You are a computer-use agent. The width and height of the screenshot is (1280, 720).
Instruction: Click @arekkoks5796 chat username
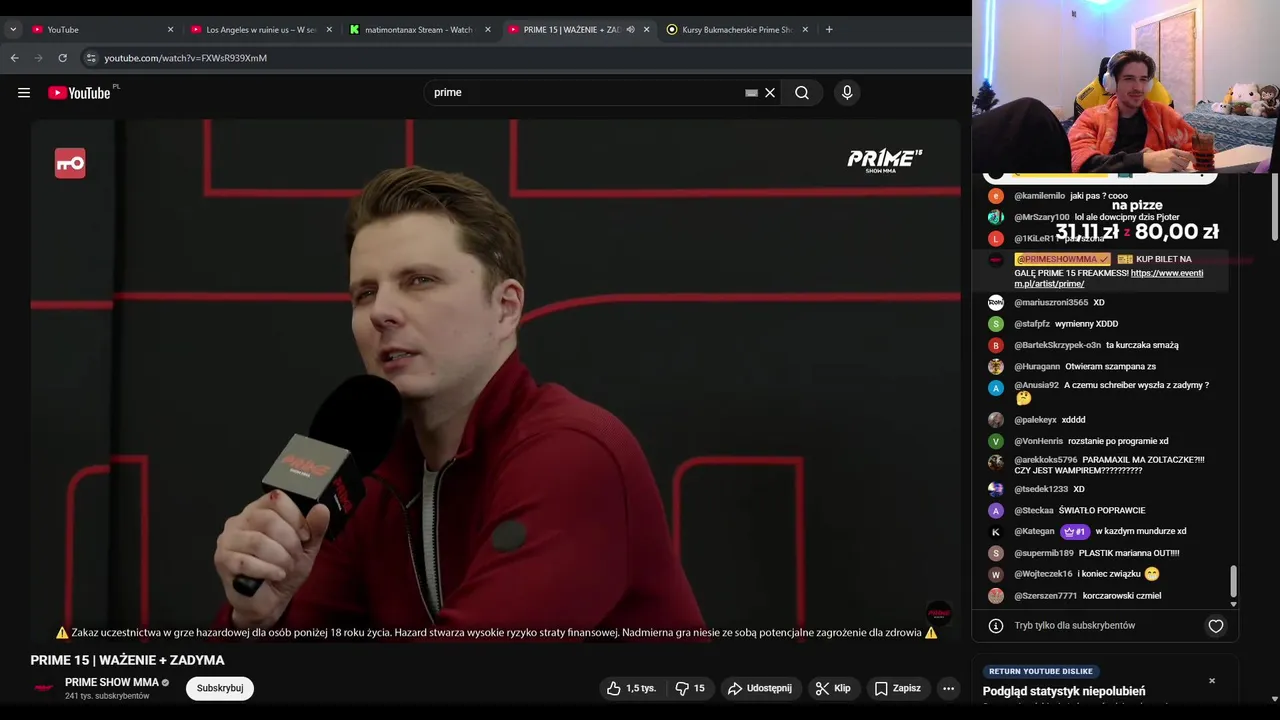(x=1046, y=460)
